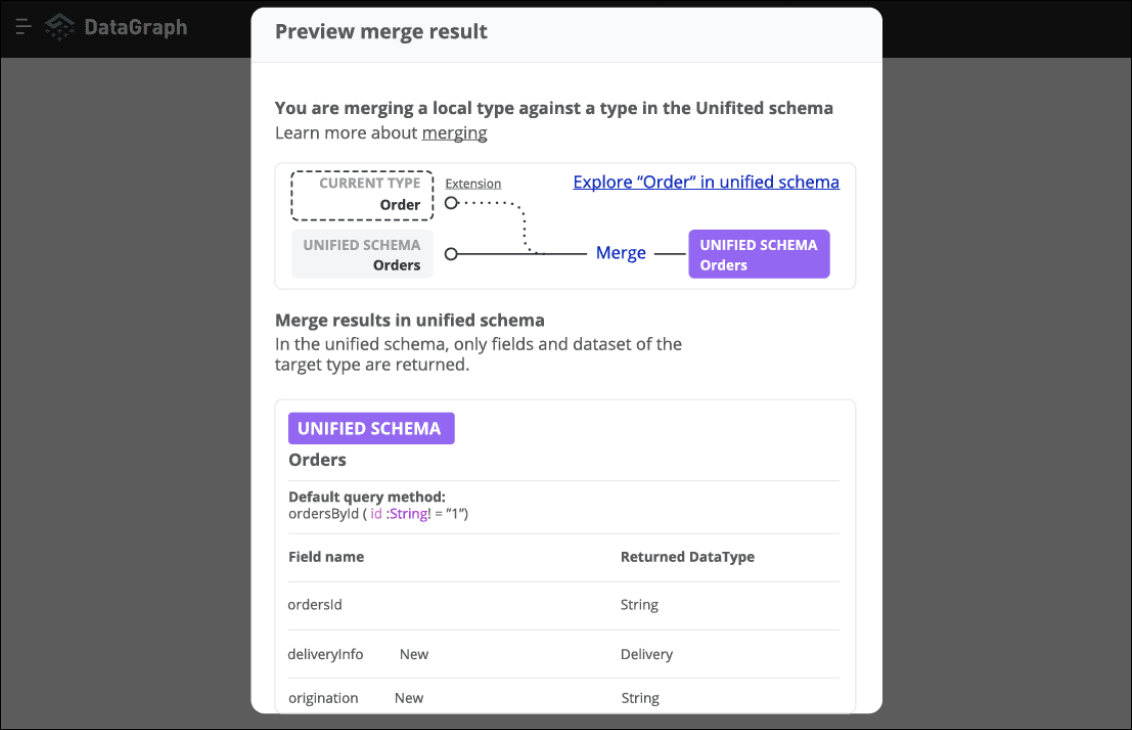Screen dimensions: 1132x730
Task: Click the Extension label in diagram
Action: pos(473,183)
